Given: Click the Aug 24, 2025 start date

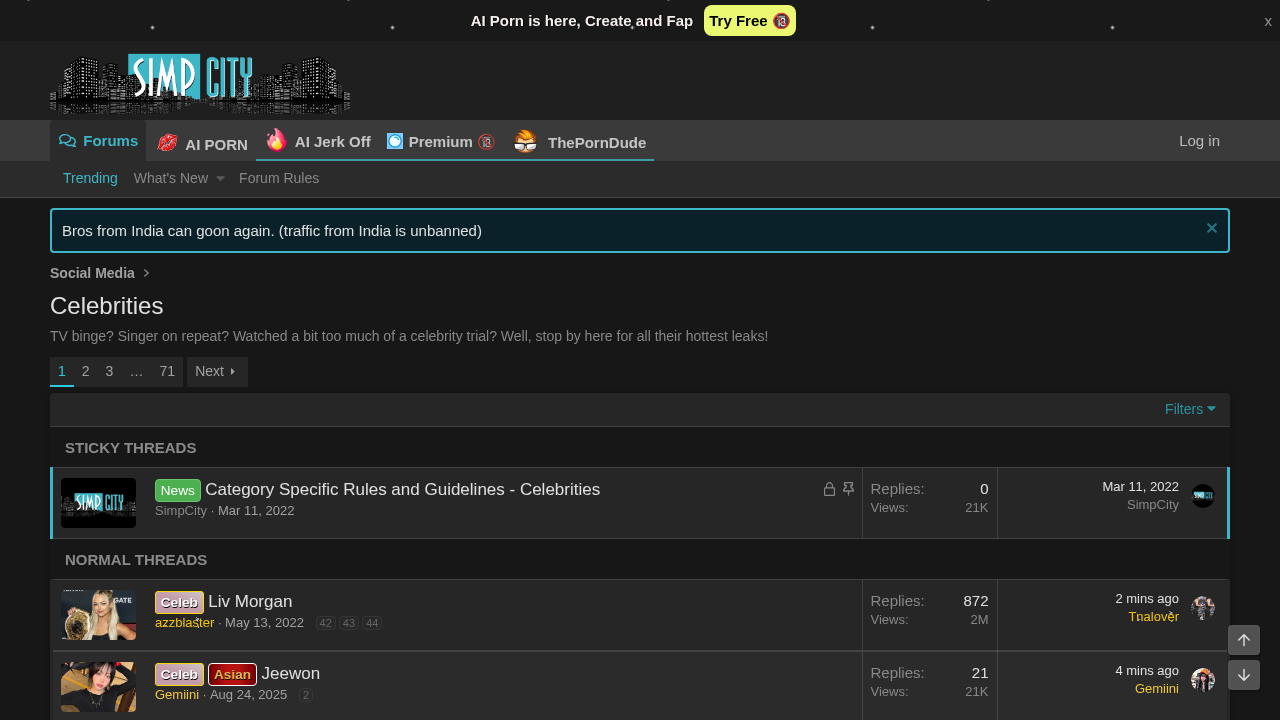Looking at the screenshot, I should pos(248,695).
